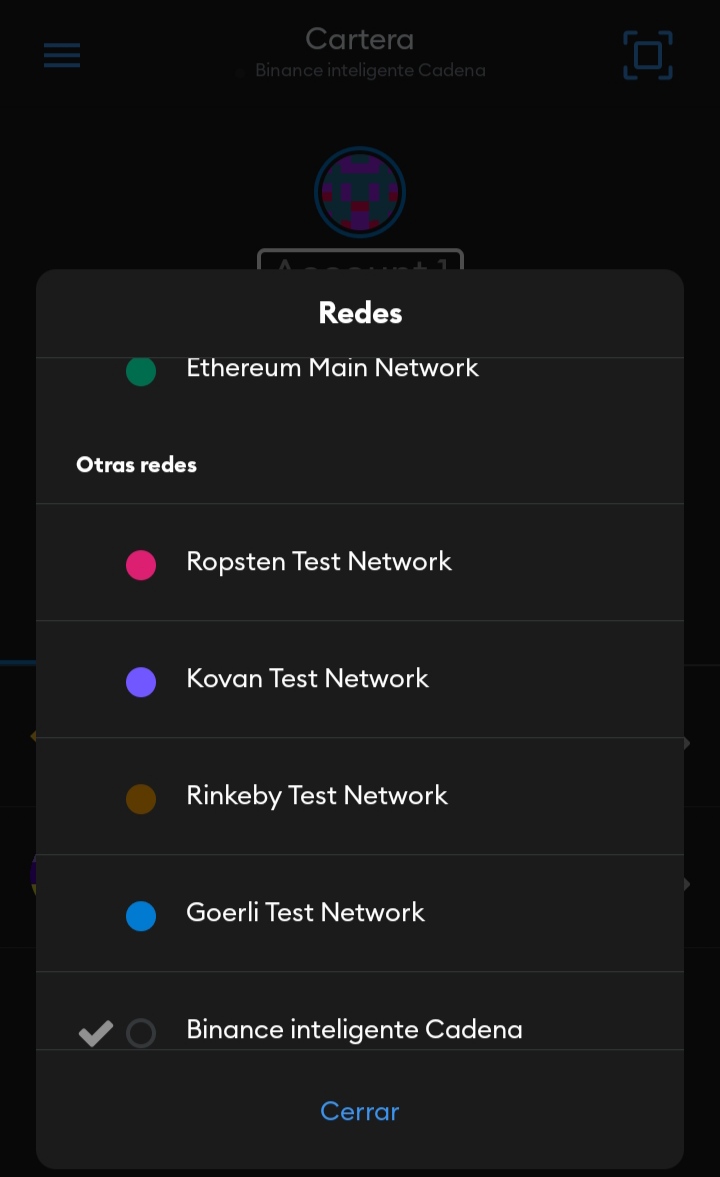Open the Binance inteligente Cadena network subtitle
This screenshot has height=1177, width=720.
[370, 71]
